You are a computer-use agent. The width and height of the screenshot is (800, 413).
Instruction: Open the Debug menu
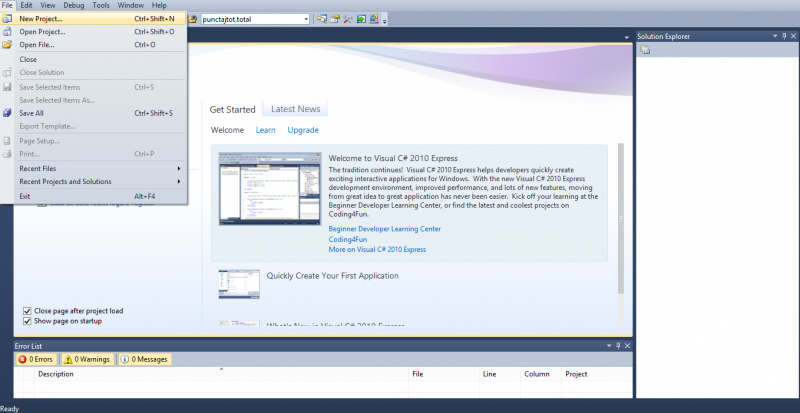[x=74, y=5]
